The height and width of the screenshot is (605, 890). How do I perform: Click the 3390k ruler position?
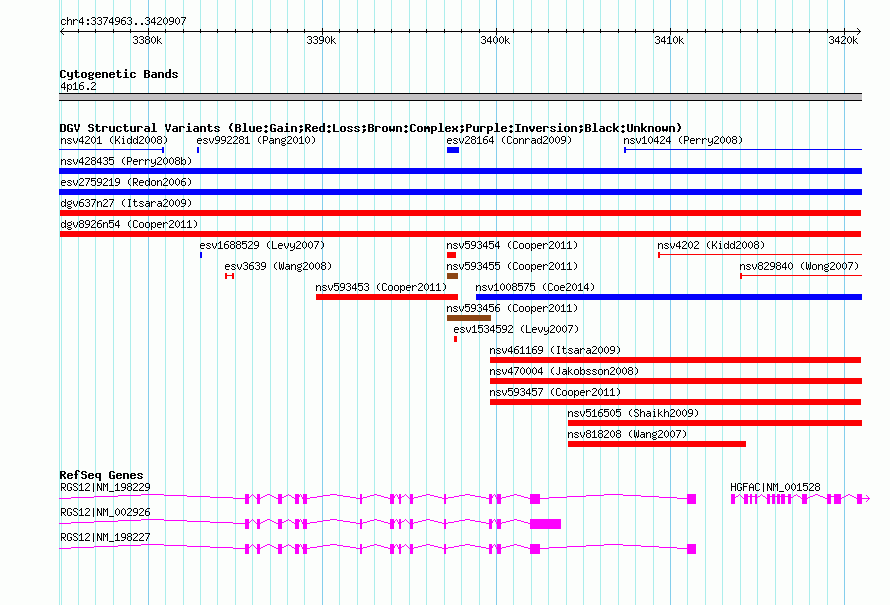click(321, 40)
